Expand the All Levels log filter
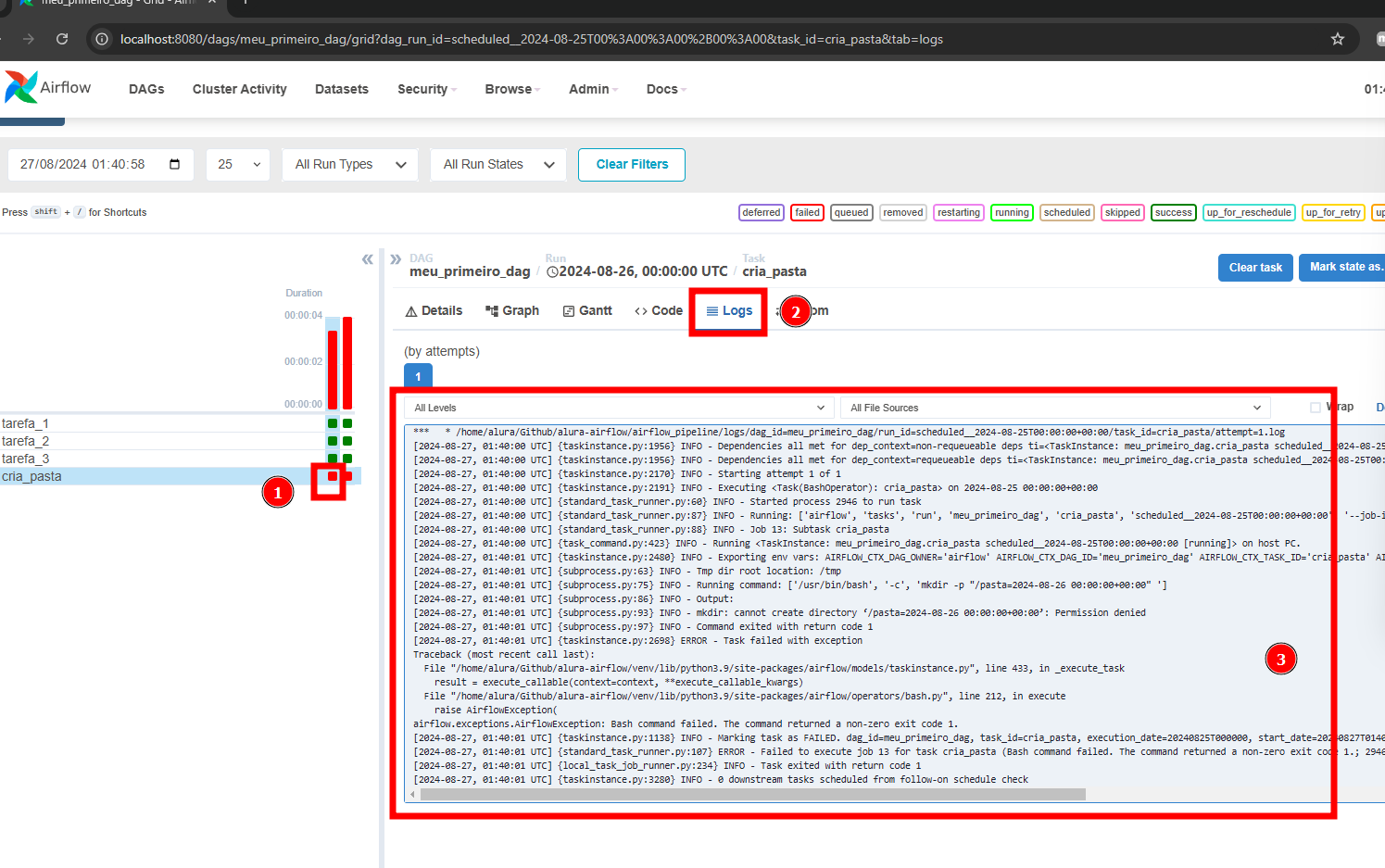1385x868 pixels. (x=620, y=408)
